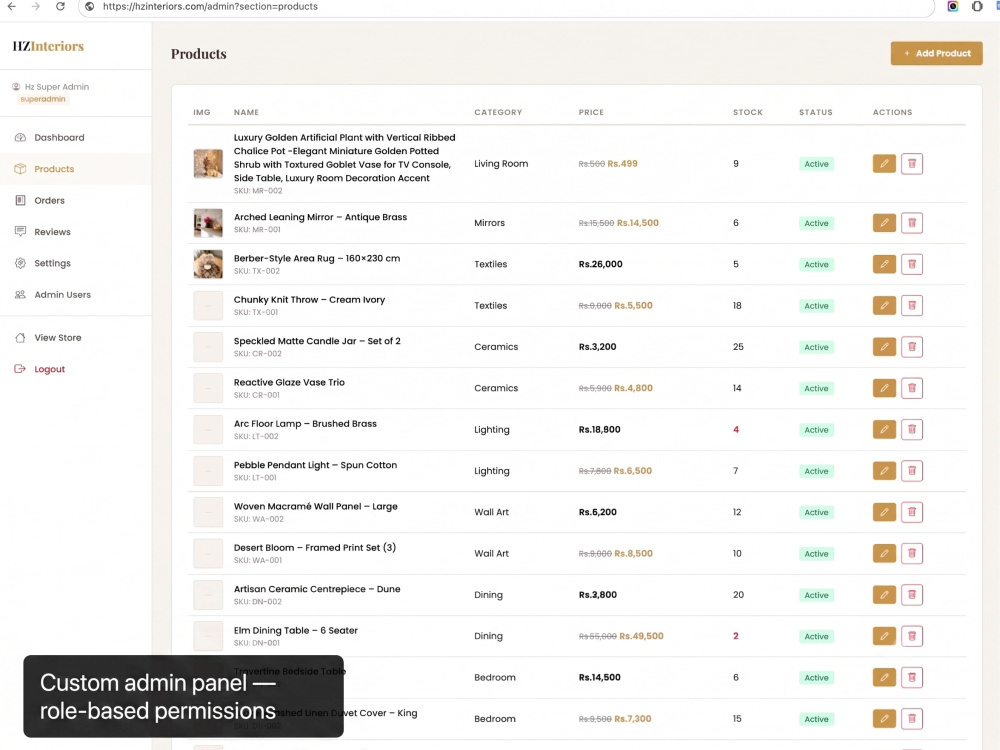Delete the Desert Bloom Framed Print Set
This screenshot has width=1000, height=750.
coord(912,554)
